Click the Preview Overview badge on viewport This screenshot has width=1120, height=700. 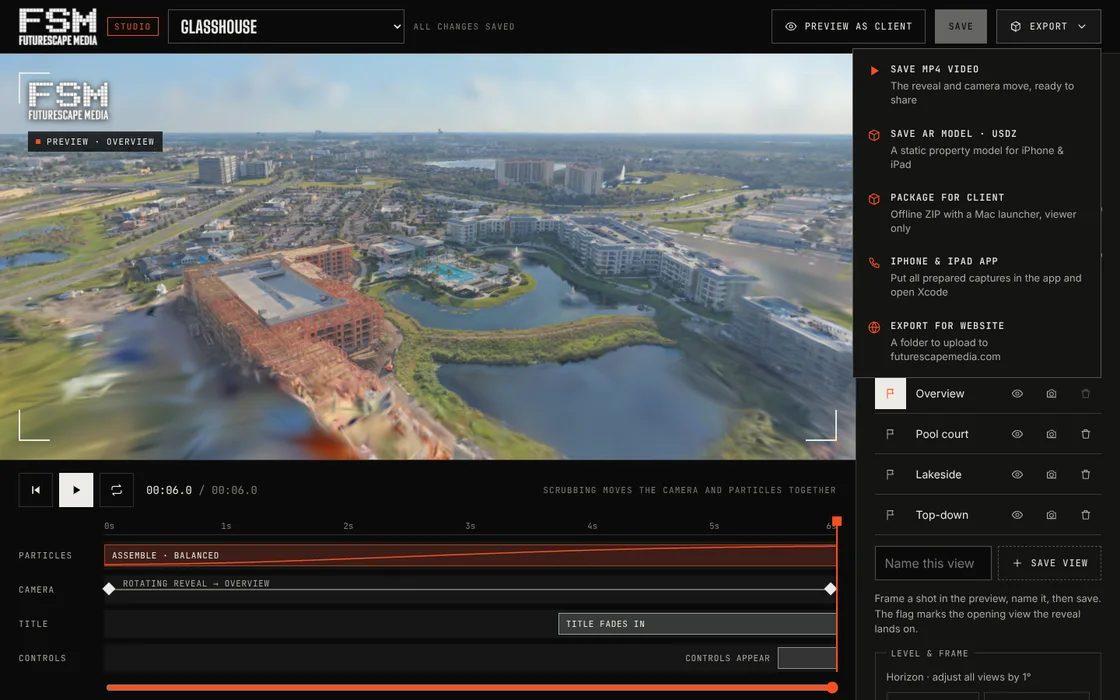coord(95,141)
